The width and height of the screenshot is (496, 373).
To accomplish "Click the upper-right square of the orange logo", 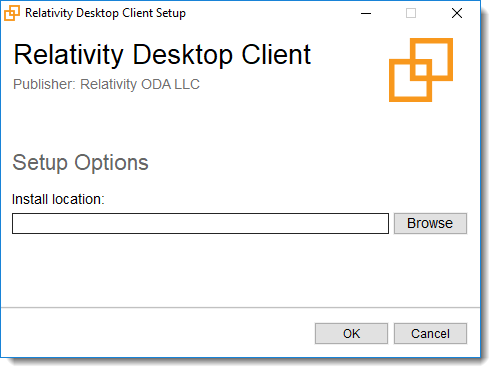I will coord(431,59).
